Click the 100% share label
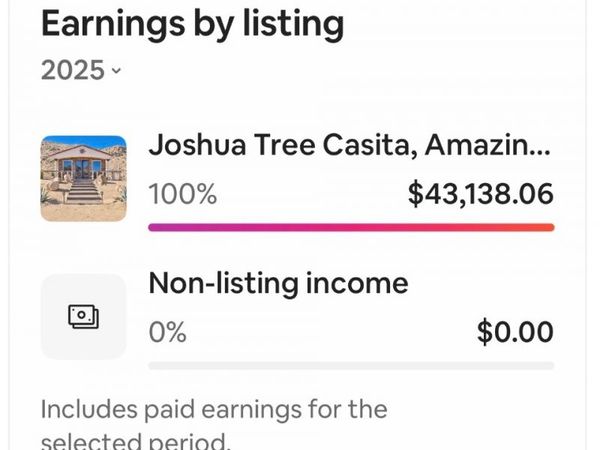The width and height of the screenshot is (600, 450). click(182, 194)
